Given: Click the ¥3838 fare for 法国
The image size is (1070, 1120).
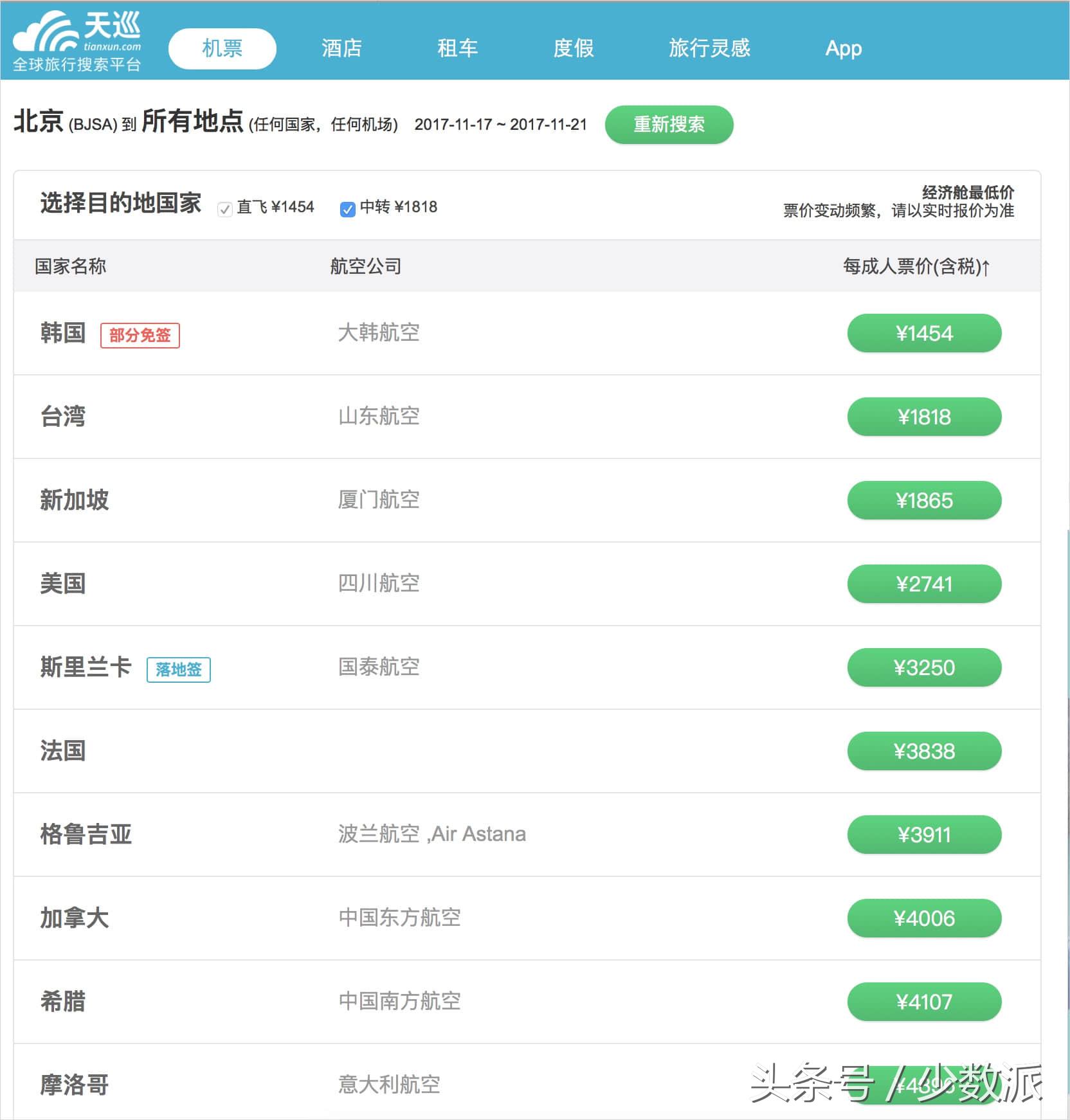Looking at the screenshot, I should coord(924,751).
